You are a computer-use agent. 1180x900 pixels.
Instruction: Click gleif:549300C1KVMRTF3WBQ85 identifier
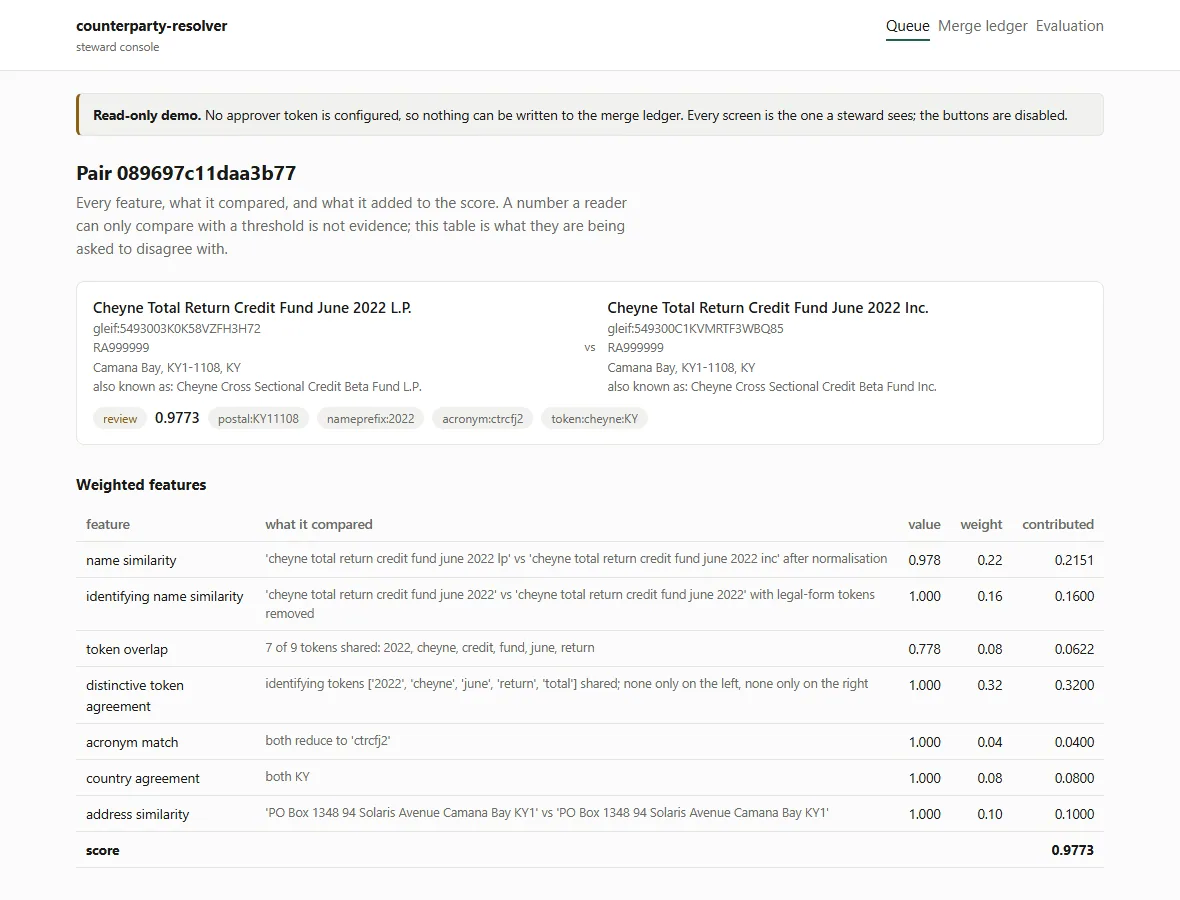(x=695, y=328)
